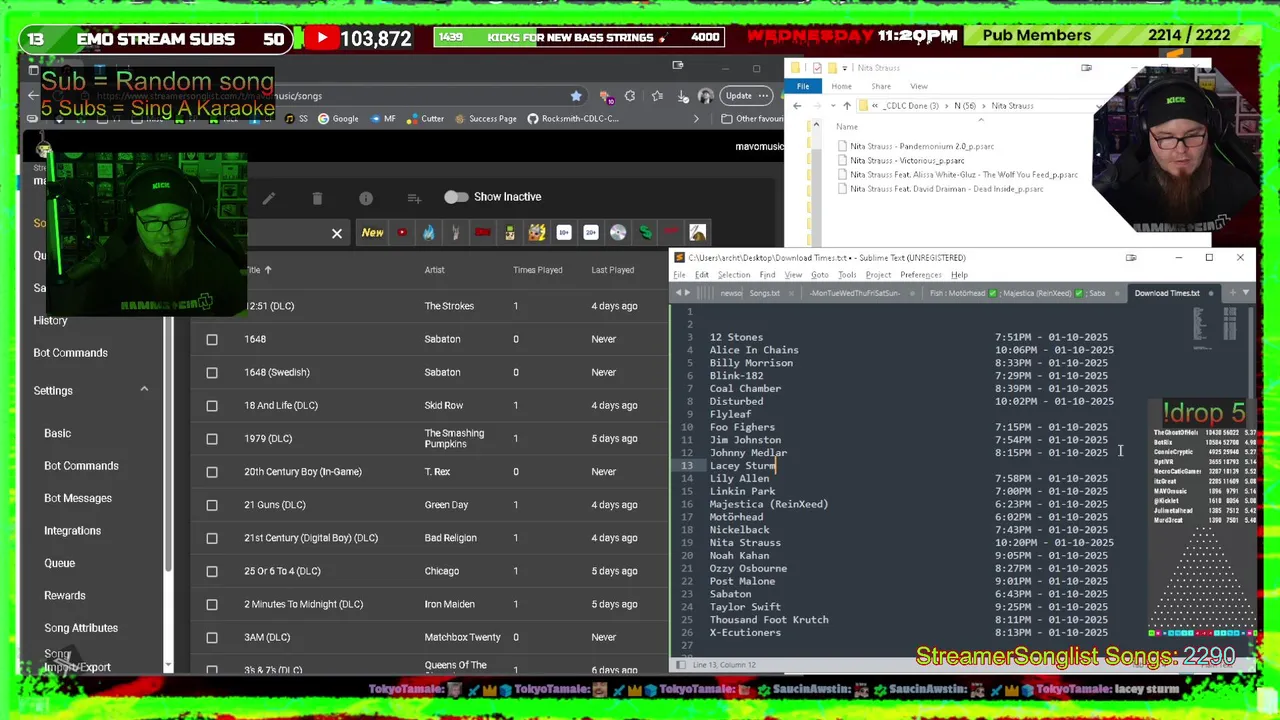The height and width of the screenshot is (720, 1280).
Task: Check the 25 Or 6 To 4 checkbox
Action: pos(212,571)
